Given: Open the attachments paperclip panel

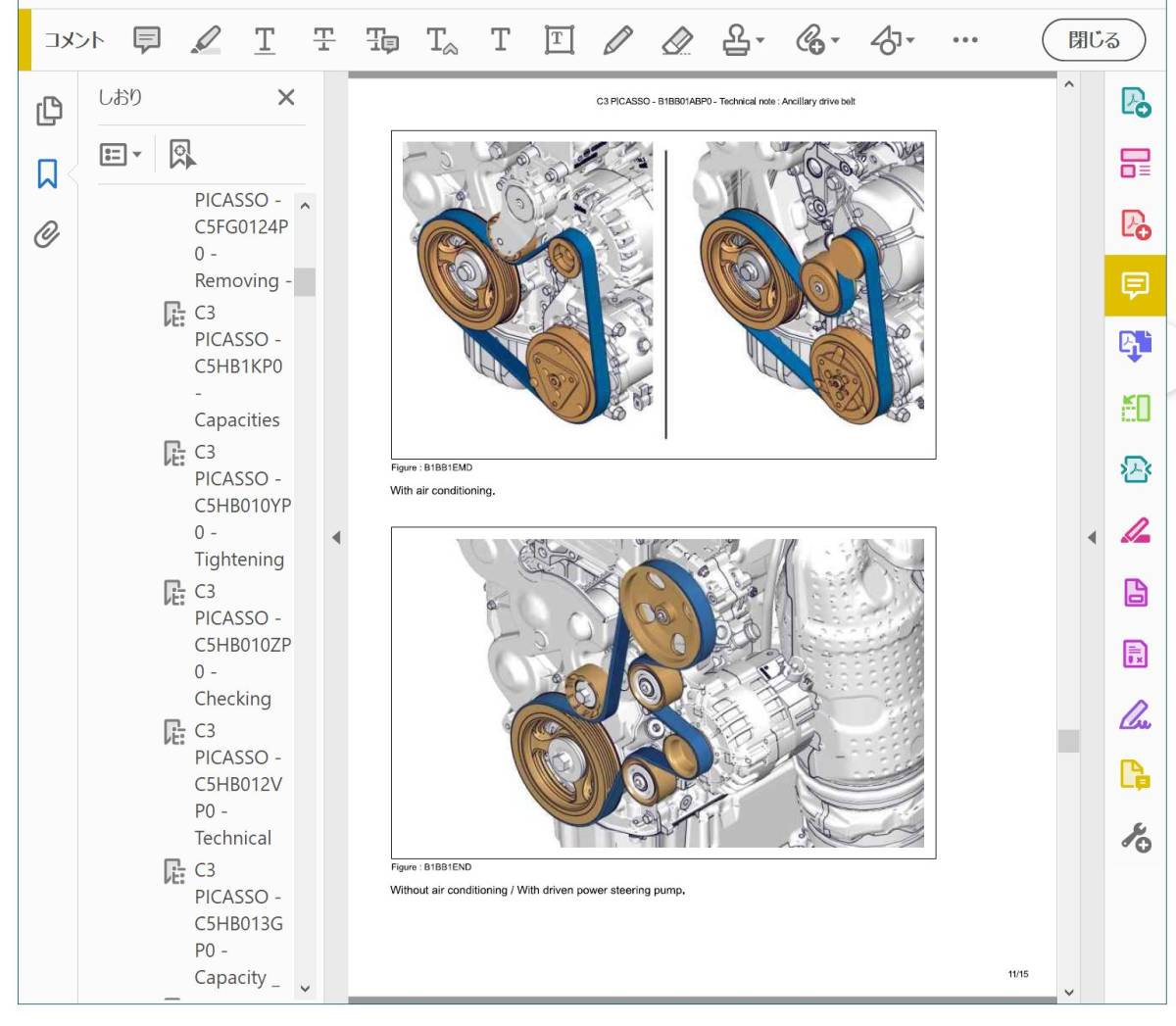Looking at the screenshot, I should point(47,234).
